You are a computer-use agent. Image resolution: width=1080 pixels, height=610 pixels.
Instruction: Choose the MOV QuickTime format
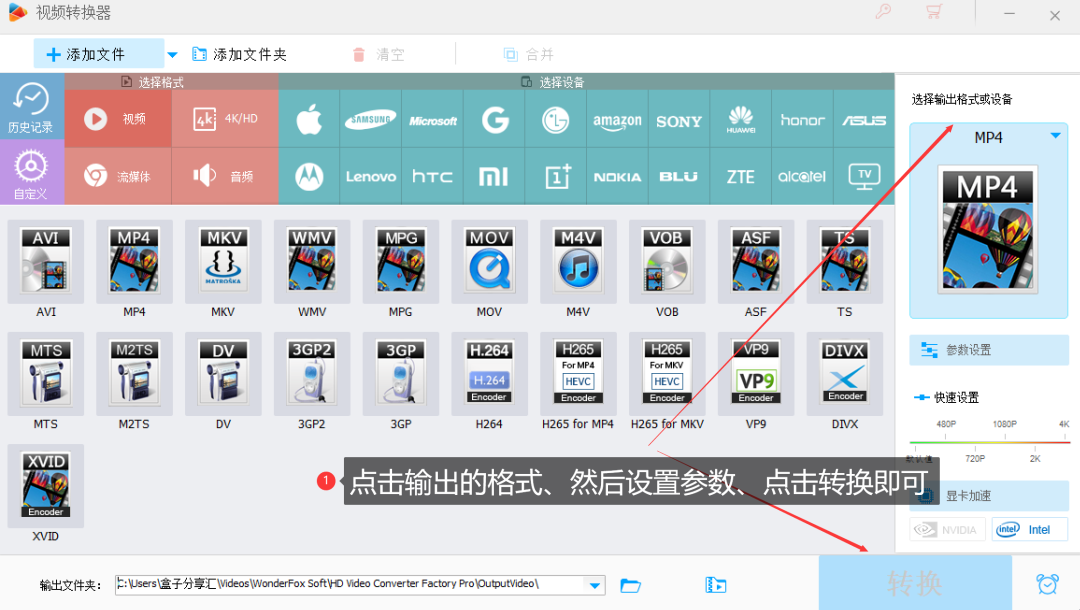(x=490, y=262)
